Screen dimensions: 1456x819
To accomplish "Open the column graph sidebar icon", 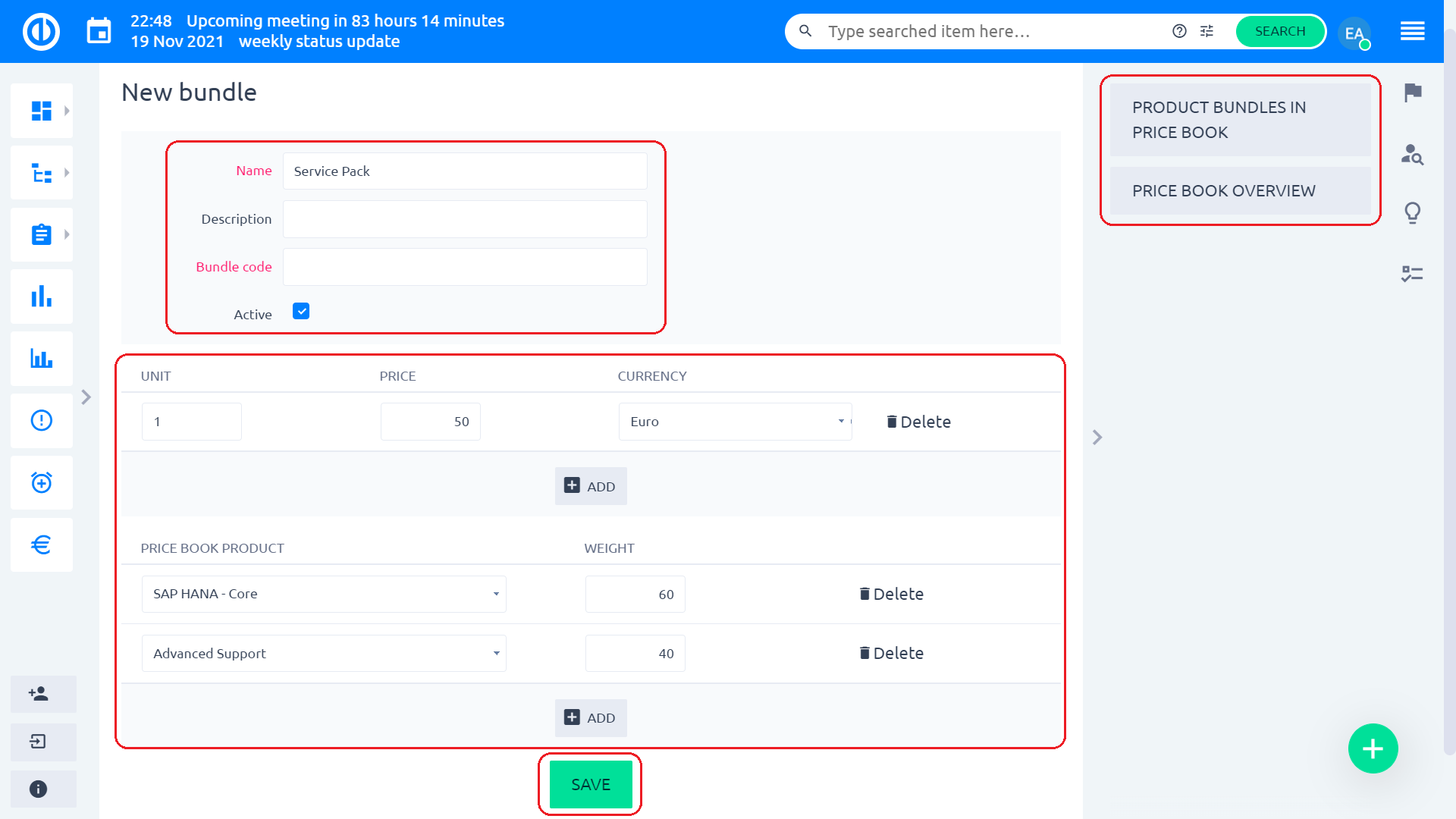I will [x=42, y=359].
